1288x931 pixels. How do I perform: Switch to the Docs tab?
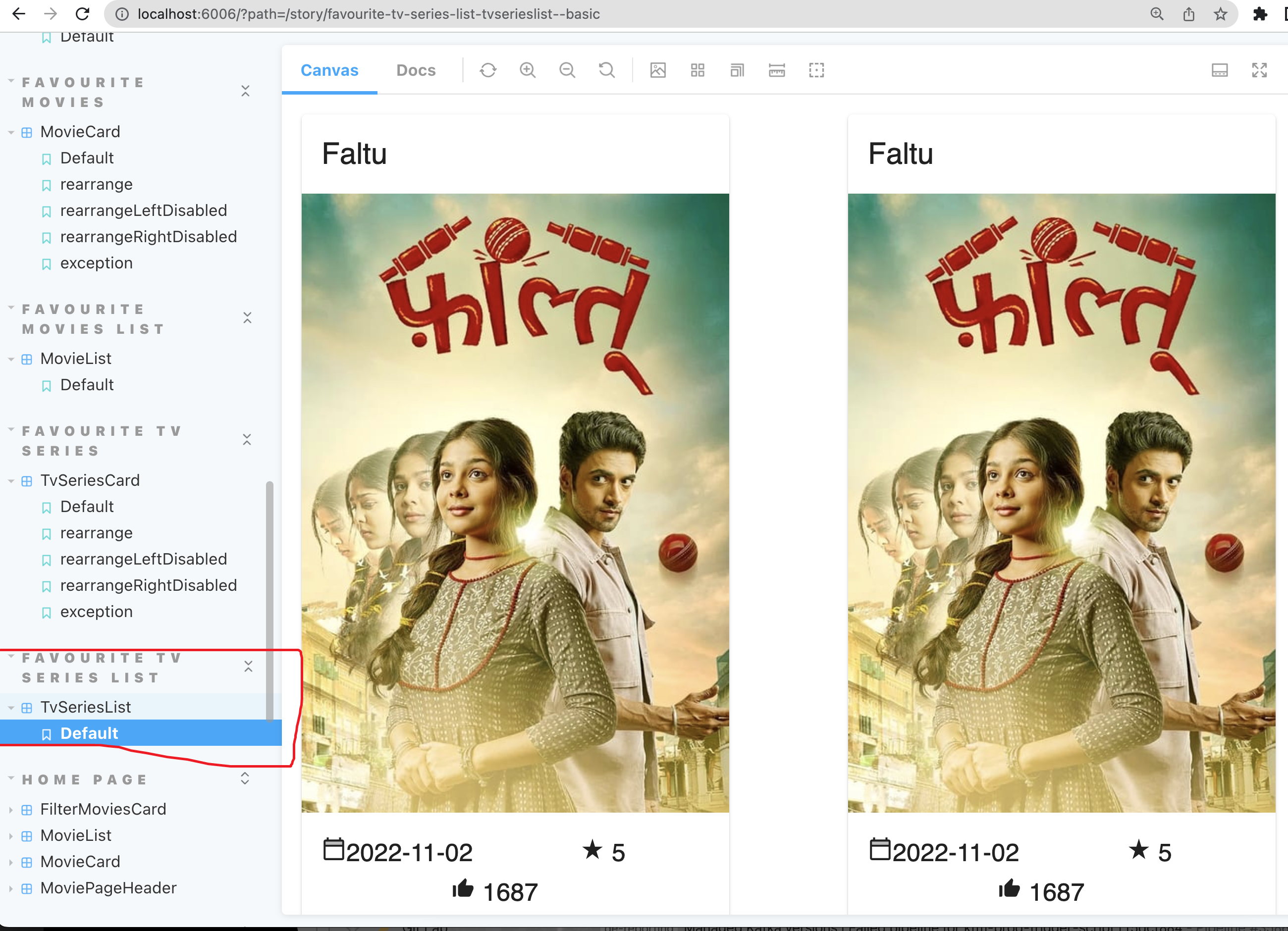416,70
